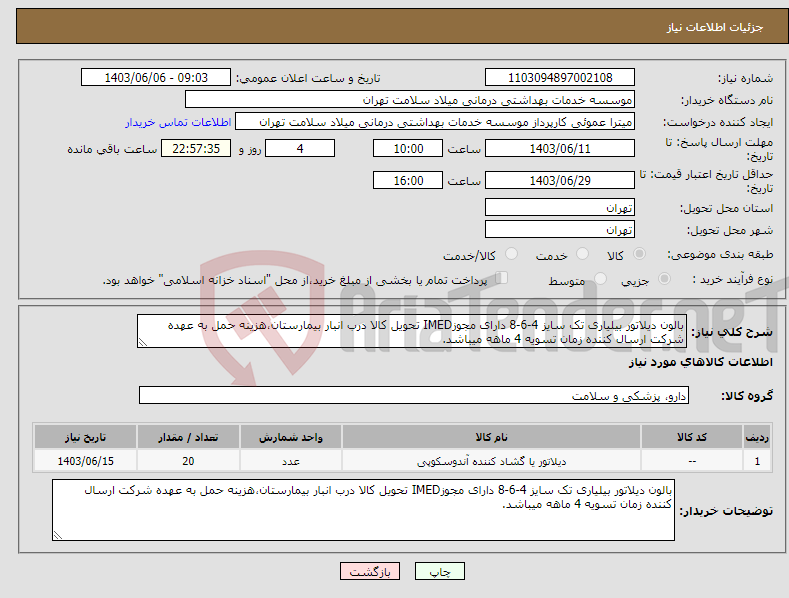Click the ایجاد کننده درخواست field

(x=435, y=122)
